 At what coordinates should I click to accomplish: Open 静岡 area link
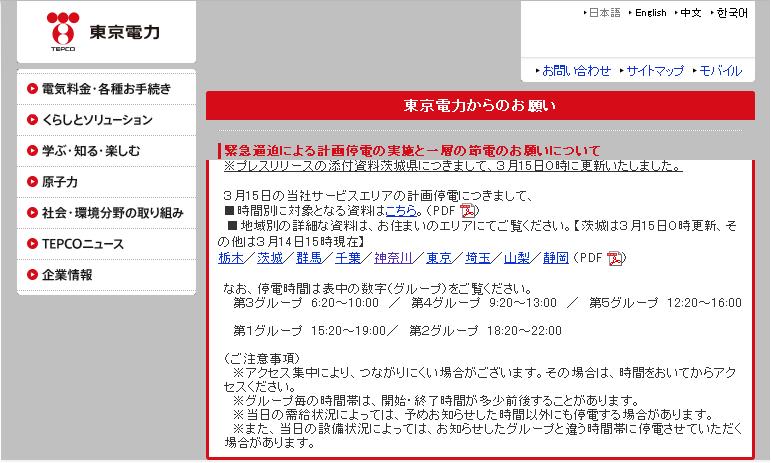point(556,258)
